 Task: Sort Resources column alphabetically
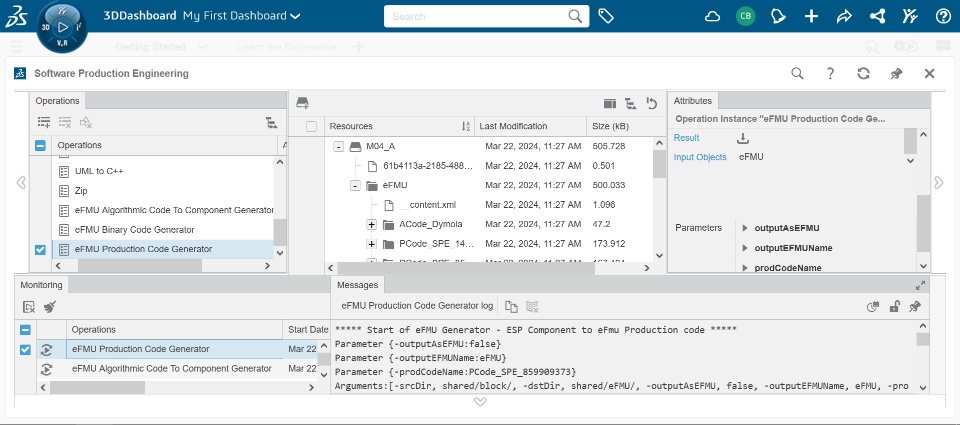pos(466,126)
